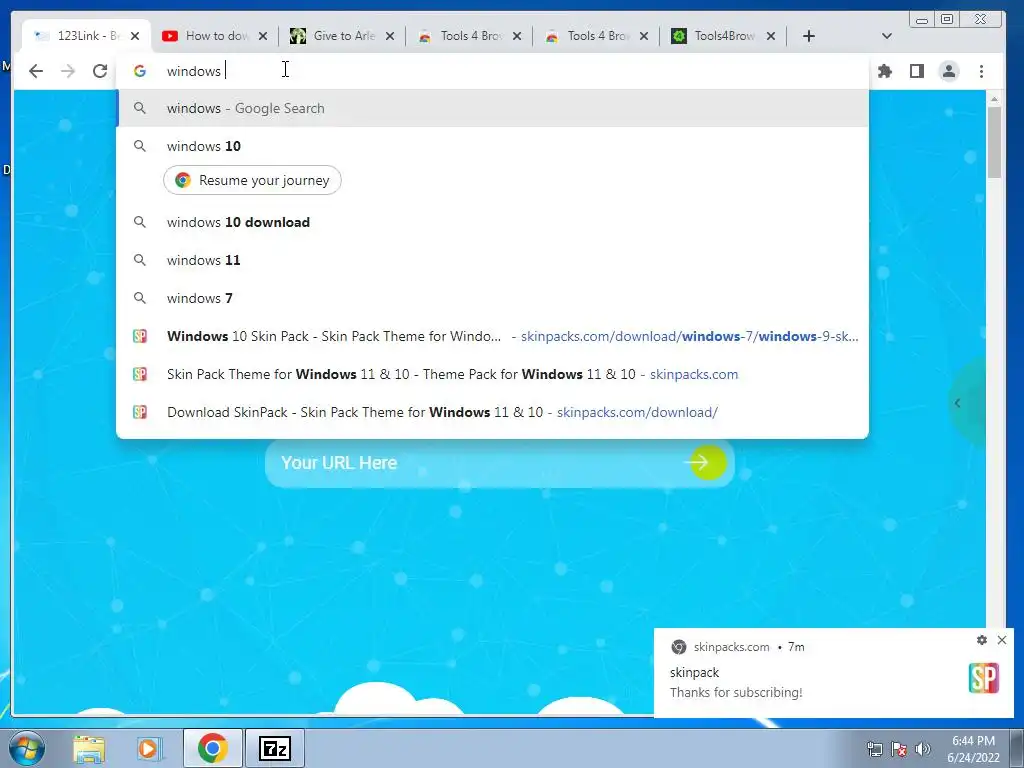Launch Windows Media Player from taskbar
This screenshot has width=1024, height=768.
tap(148, 748)
